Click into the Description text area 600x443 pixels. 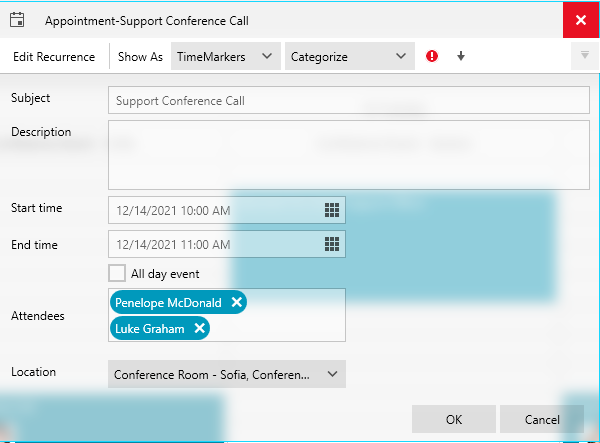click(349, 155)
